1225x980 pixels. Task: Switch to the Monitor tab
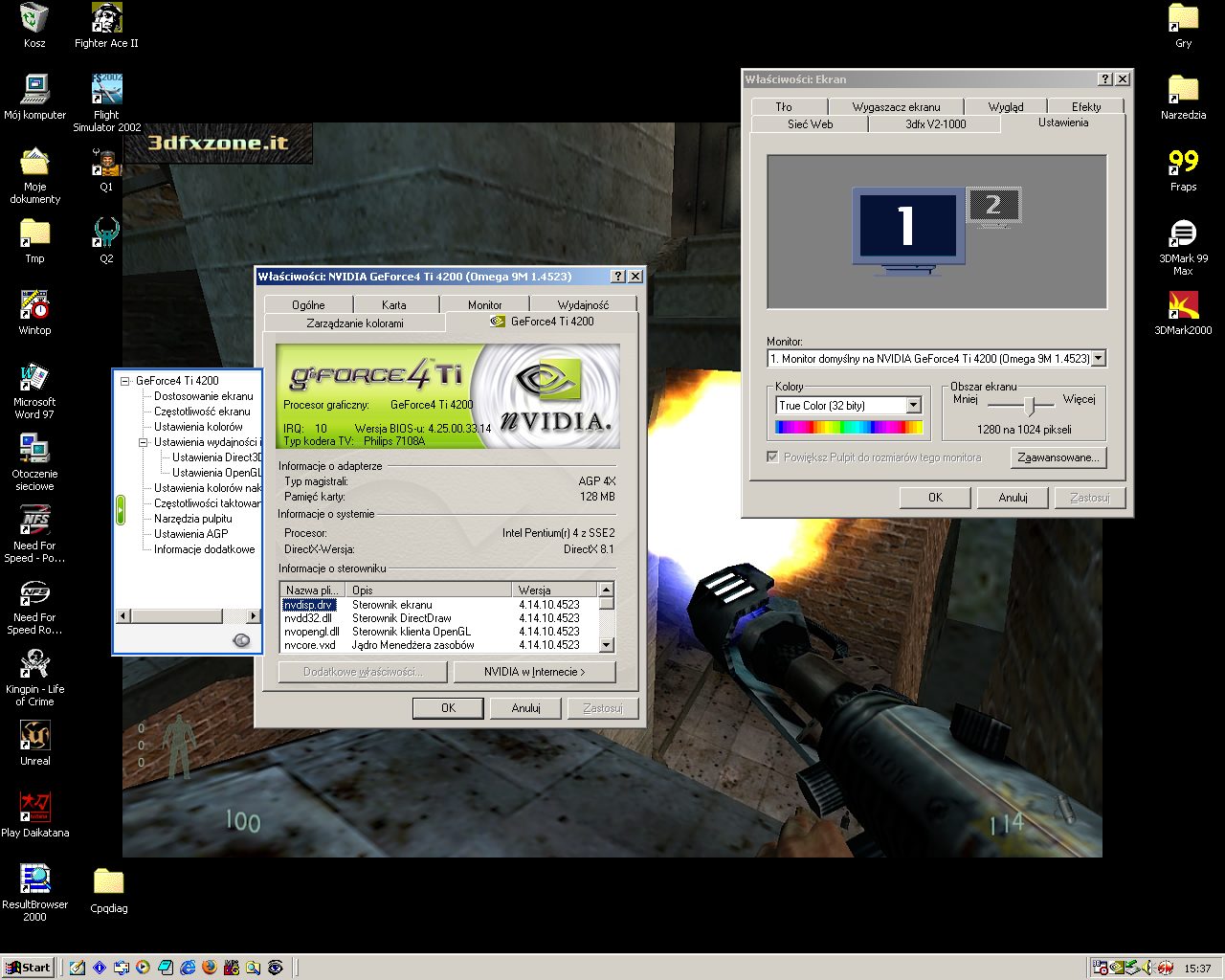click(x=483, y=303)
